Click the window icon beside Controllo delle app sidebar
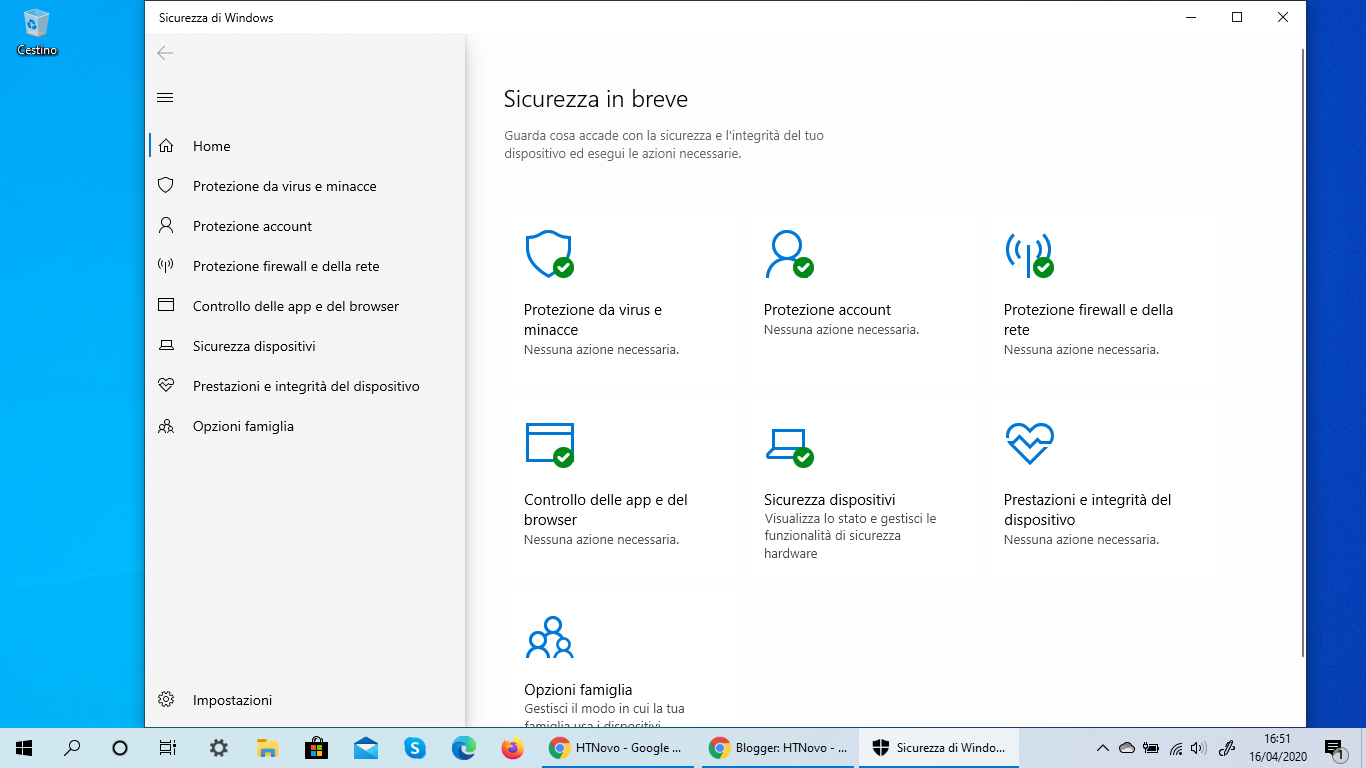The height and width of the screenshot is (768, 1366). 166,306
